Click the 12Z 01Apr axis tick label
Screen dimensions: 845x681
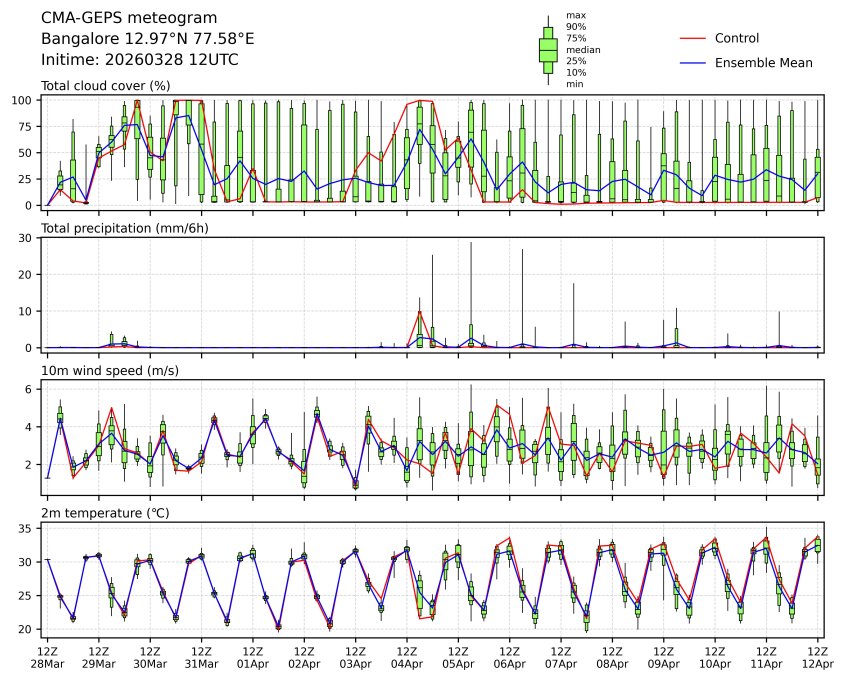coord(253,657)
